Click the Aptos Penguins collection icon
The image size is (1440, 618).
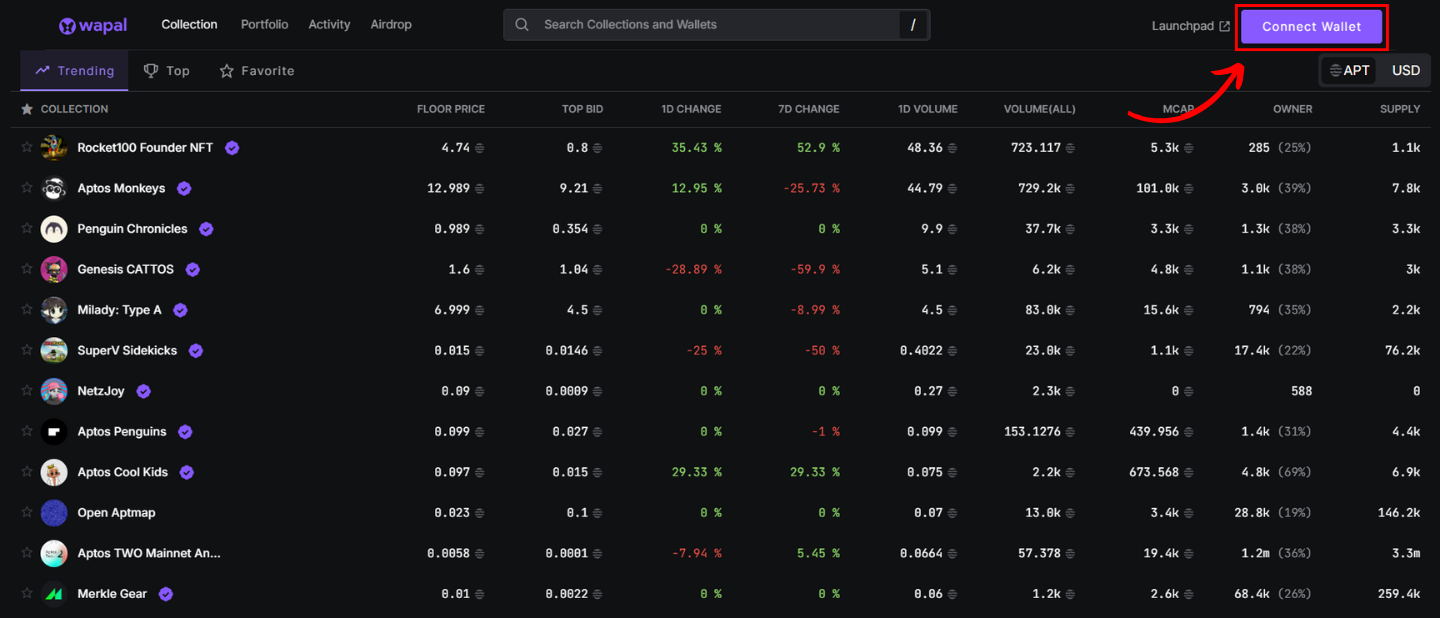54,432
